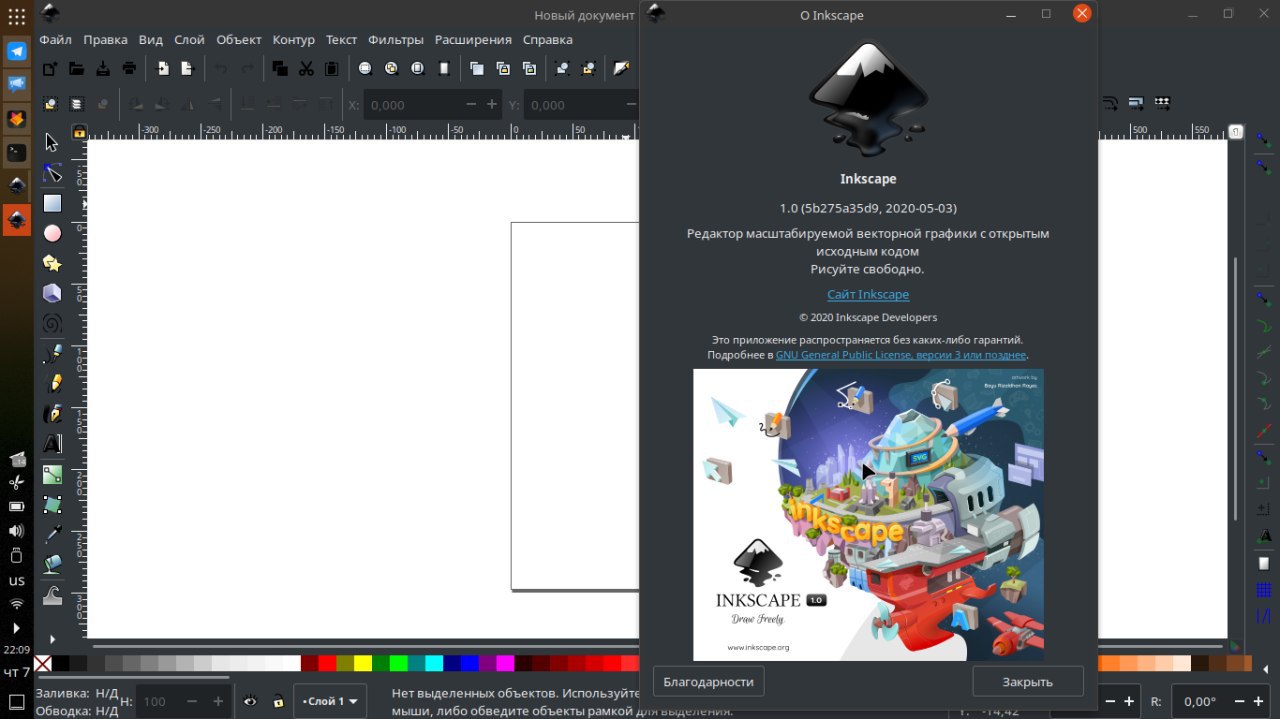Open the Контур menu
This screenshot has height=719, width=1280.
tap(294, 39)
